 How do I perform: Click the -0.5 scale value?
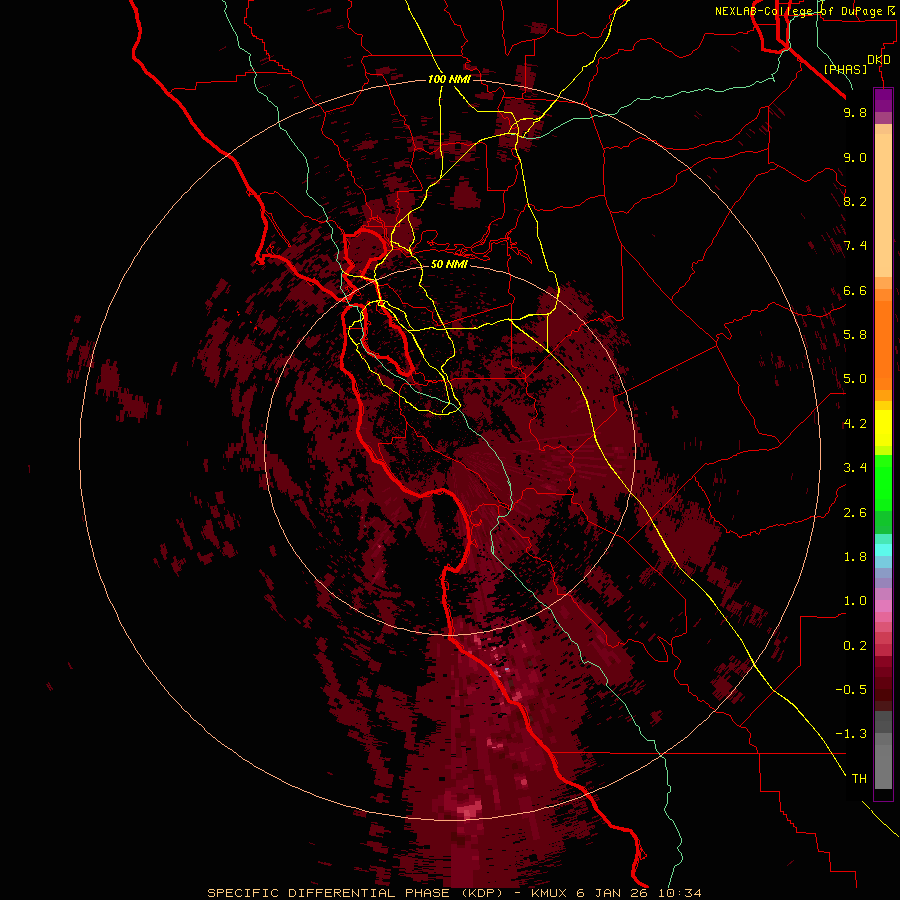point(851,690)
